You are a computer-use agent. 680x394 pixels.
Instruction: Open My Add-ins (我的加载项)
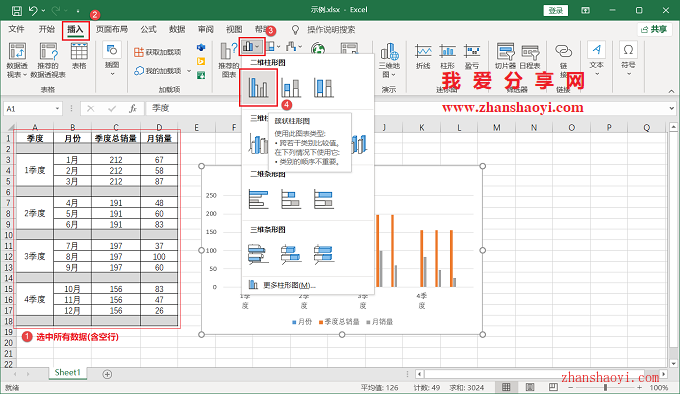point(157,71)
